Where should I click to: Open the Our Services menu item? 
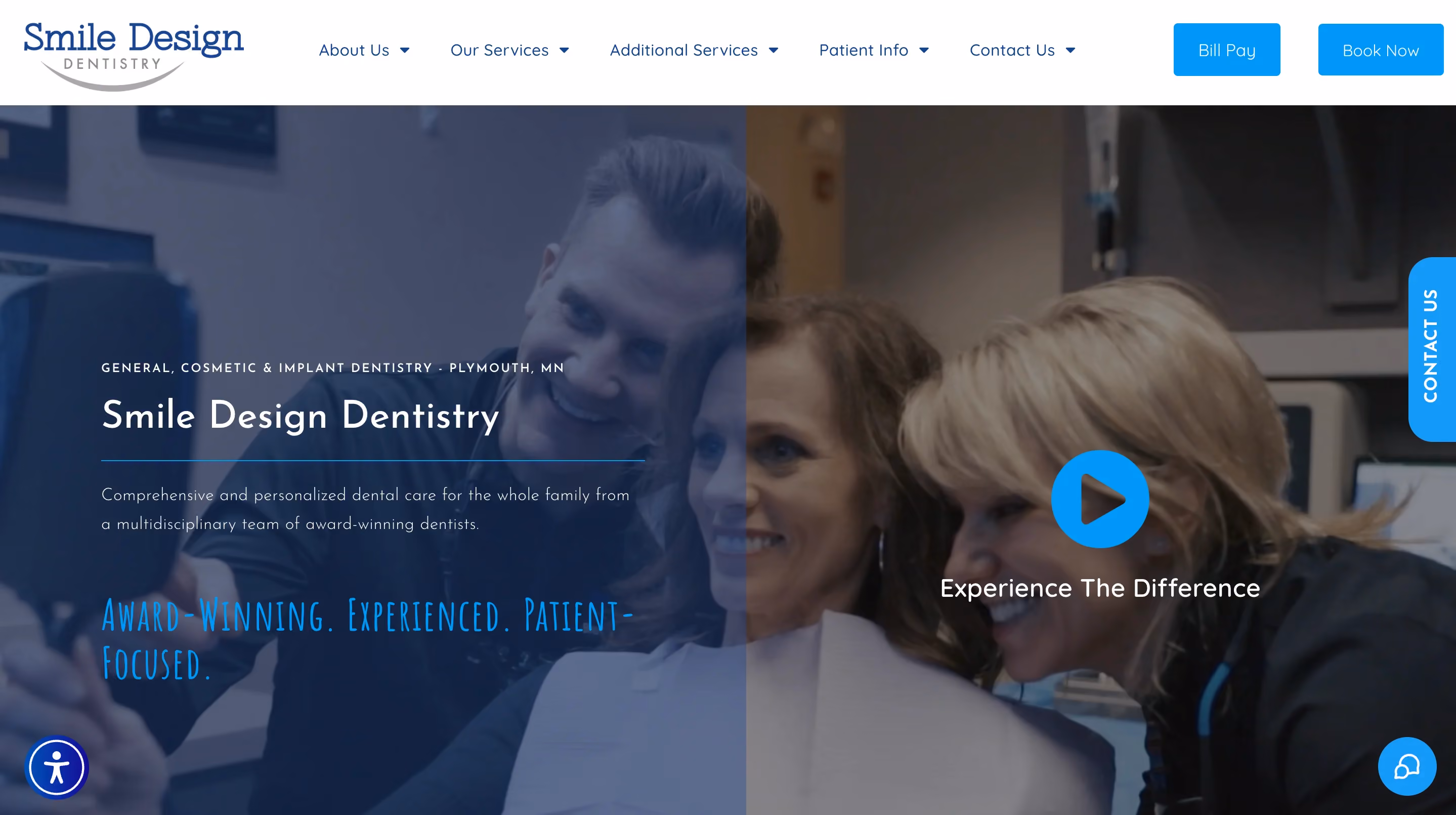[x=499, y=50]
